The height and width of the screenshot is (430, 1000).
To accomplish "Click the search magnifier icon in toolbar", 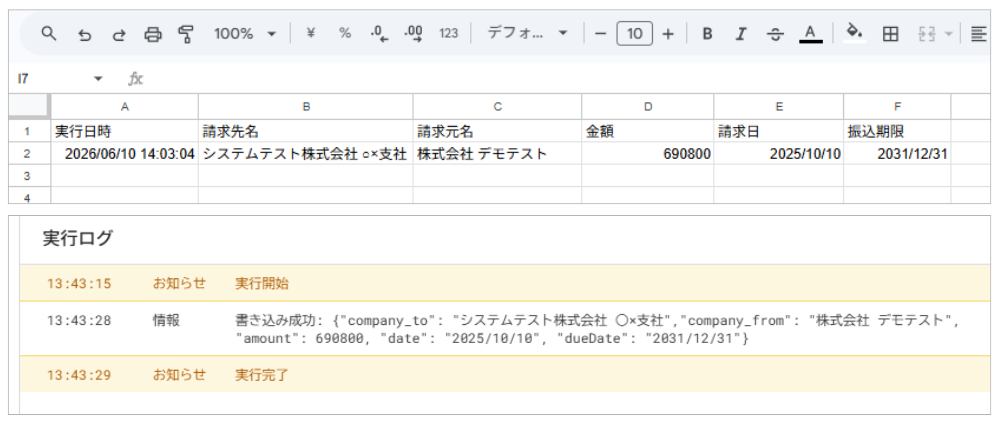I will coord(48,34).
